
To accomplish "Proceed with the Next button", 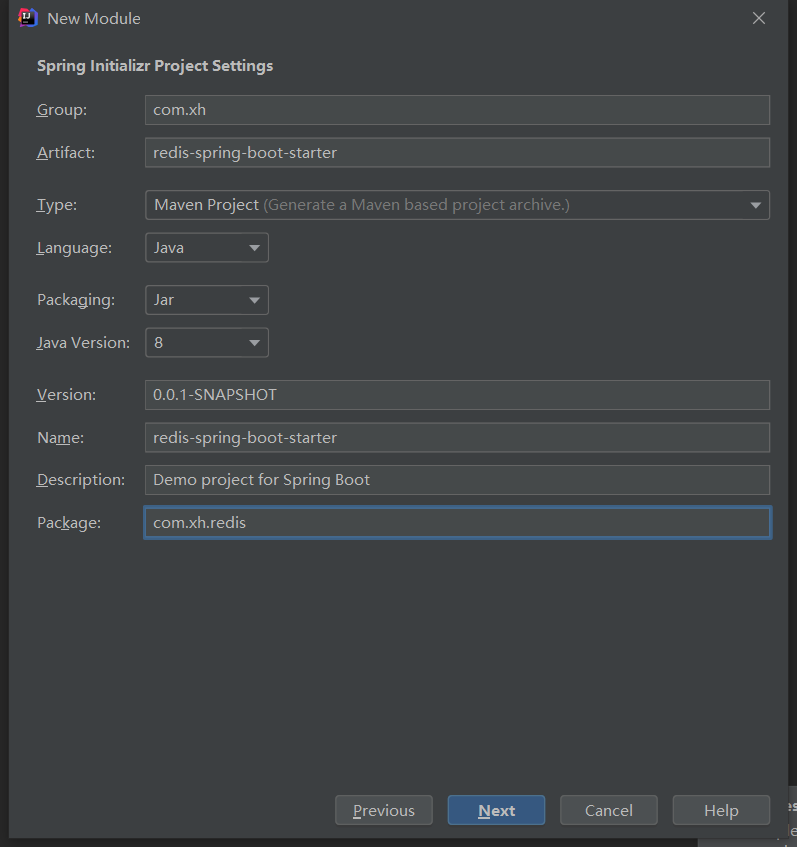I will 496,810.
